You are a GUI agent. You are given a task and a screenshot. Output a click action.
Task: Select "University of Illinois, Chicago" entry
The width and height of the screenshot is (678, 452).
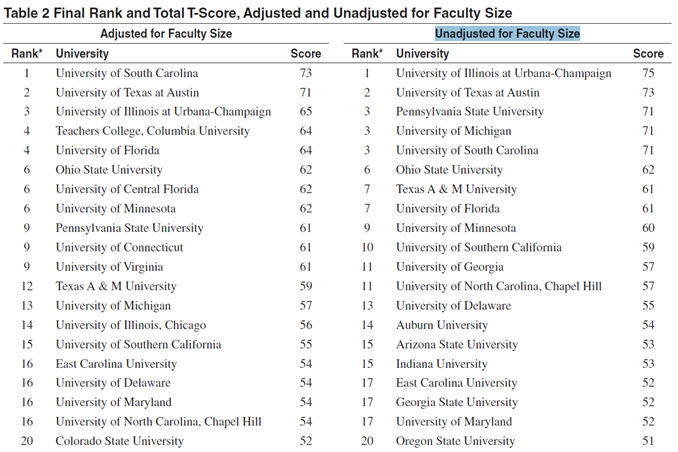pos(130,325)
